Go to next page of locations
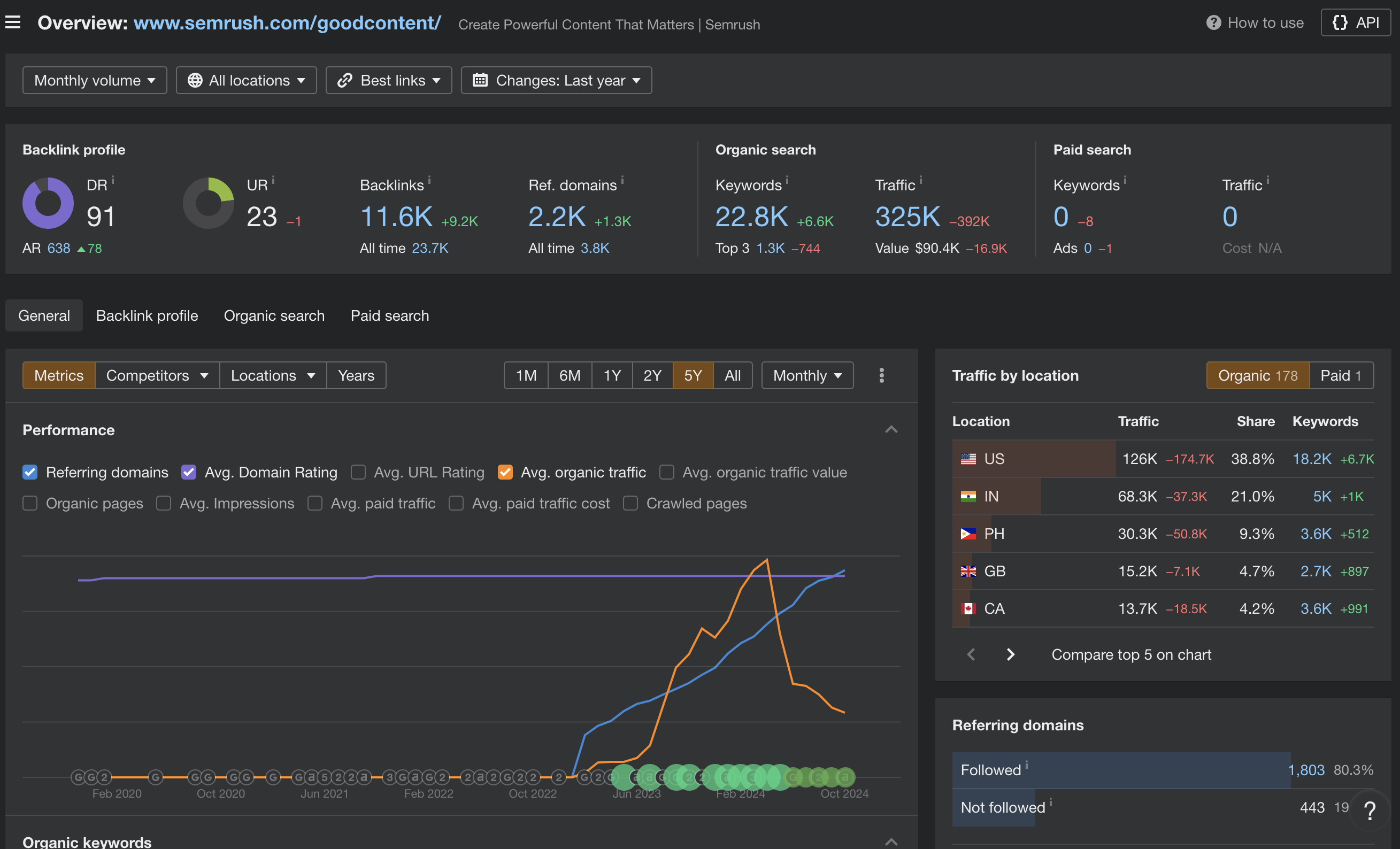1400x849 pixels. (x=1010, y=655)
